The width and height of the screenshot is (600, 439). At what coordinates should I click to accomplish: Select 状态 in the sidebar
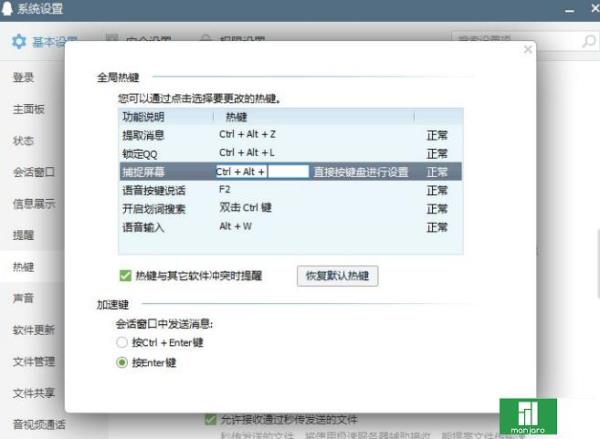(23, 140)
